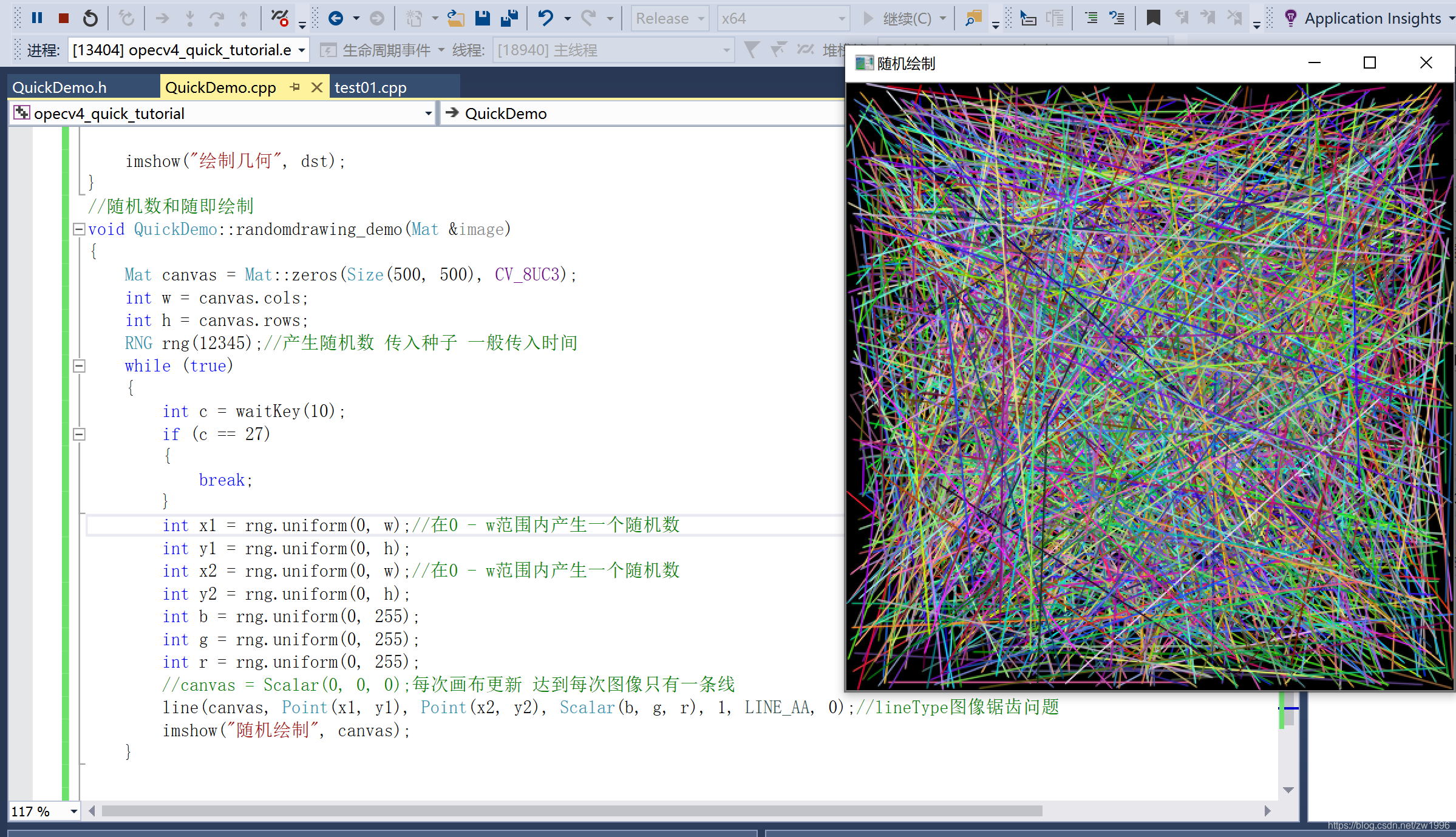Switch to the QuickDemo.h tab

tap(60, 87)
